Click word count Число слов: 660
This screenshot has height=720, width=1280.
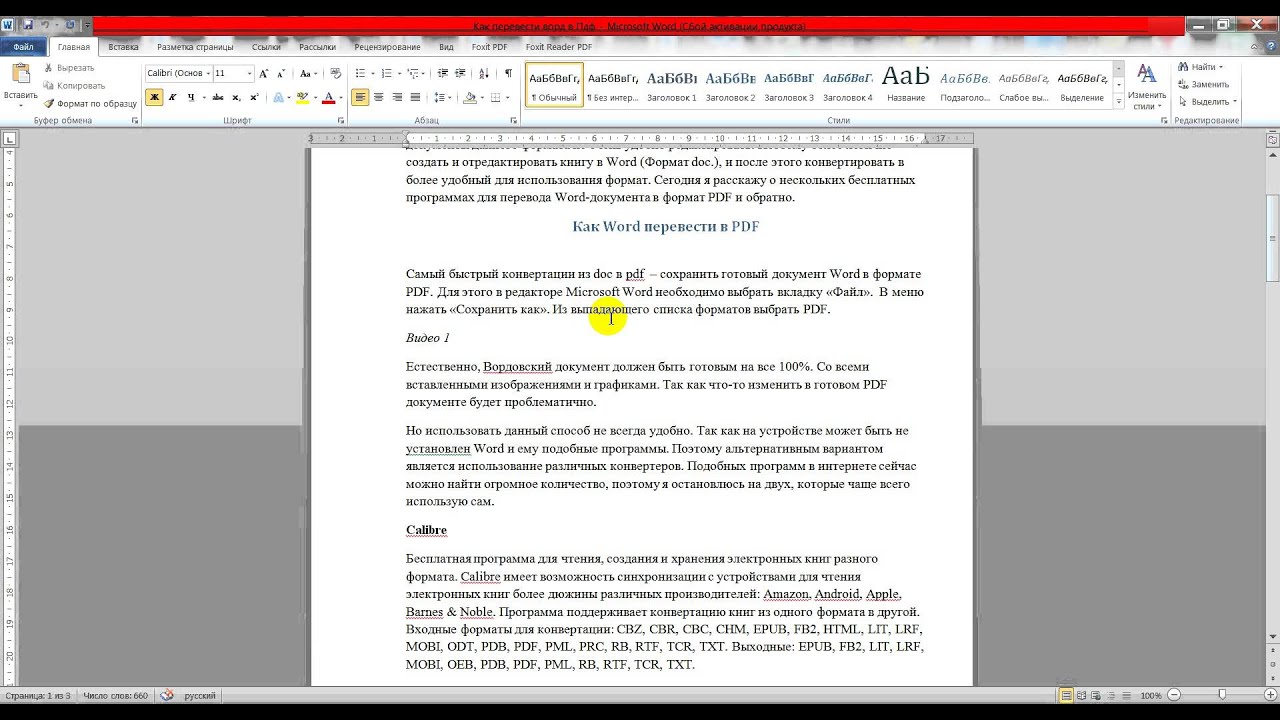(x=115, y=695)
